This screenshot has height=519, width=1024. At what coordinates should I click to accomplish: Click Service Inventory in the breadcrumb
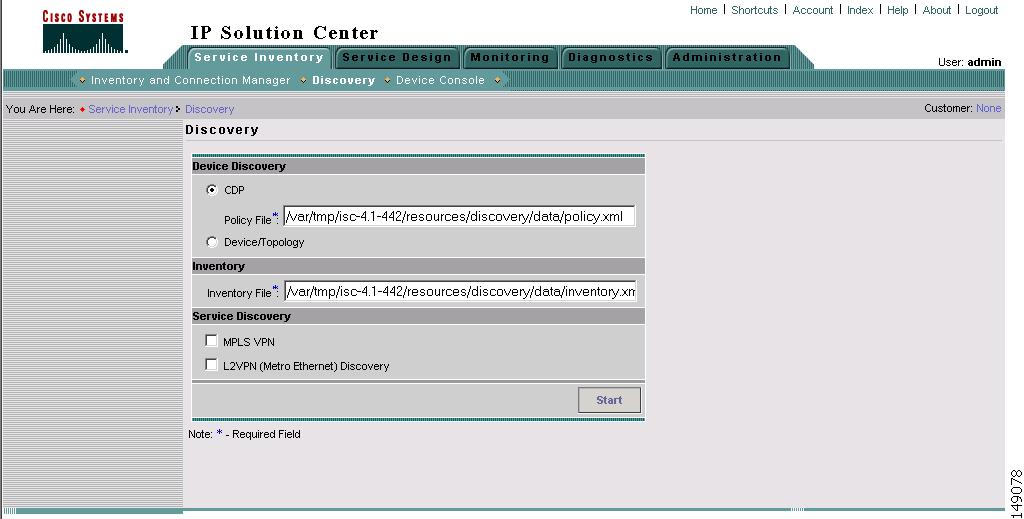click(131, 109)
